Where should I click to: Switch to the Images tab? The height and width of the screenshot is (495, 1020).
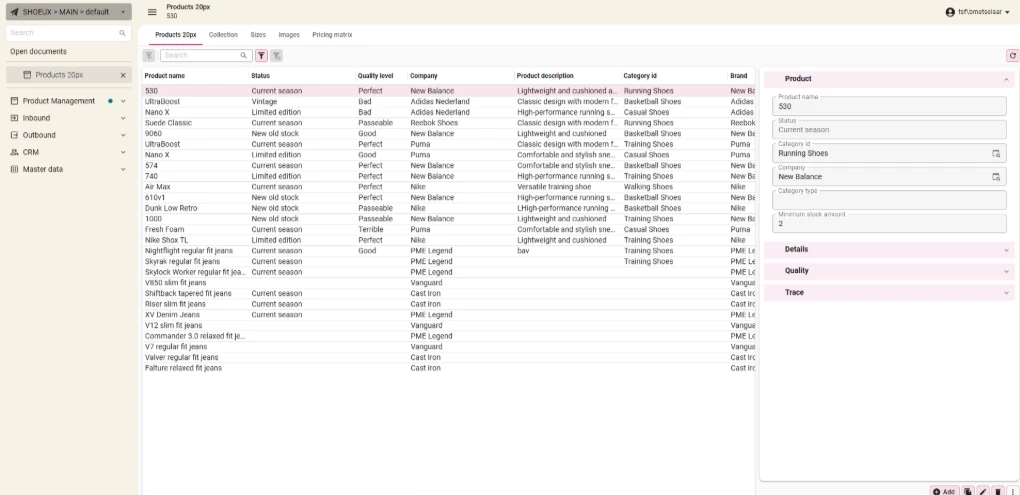coord(289,35)
